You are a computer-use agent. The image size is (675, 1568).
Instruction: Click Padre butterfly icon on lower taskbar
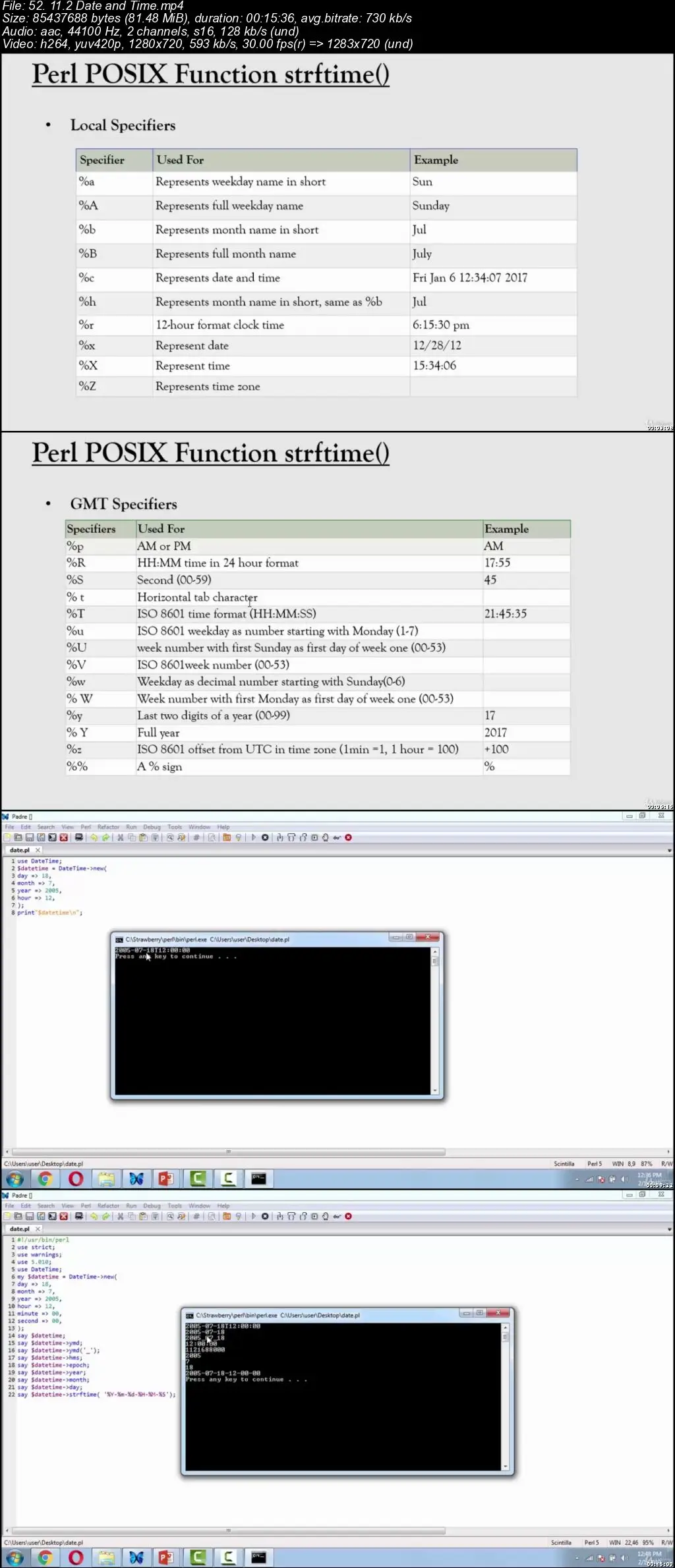coord(136,1557)
